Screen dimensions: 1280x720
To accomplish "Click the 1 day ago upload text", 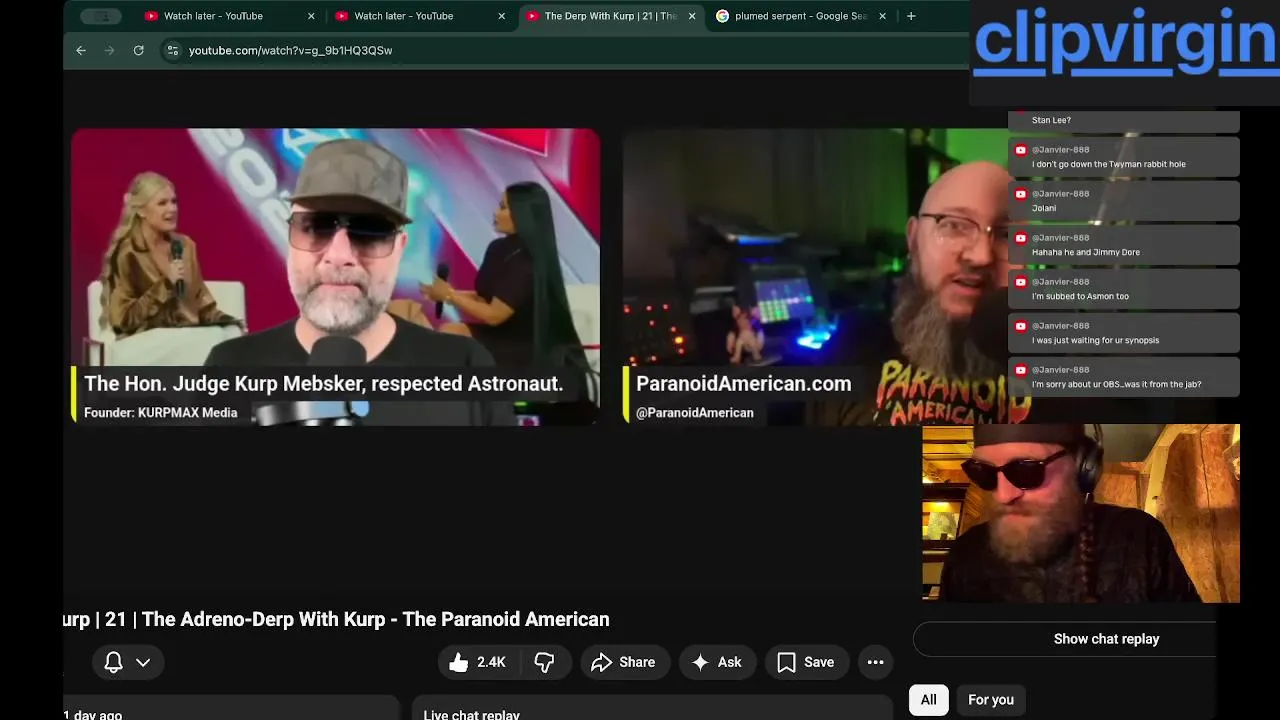I will click(93, 714).
